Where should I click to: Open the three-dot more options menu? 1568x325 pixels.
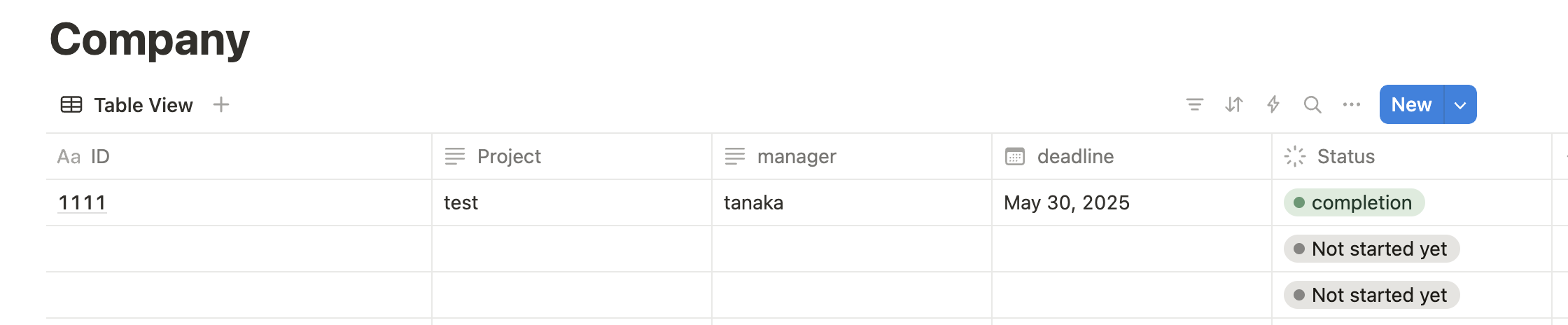(1352, 105)
